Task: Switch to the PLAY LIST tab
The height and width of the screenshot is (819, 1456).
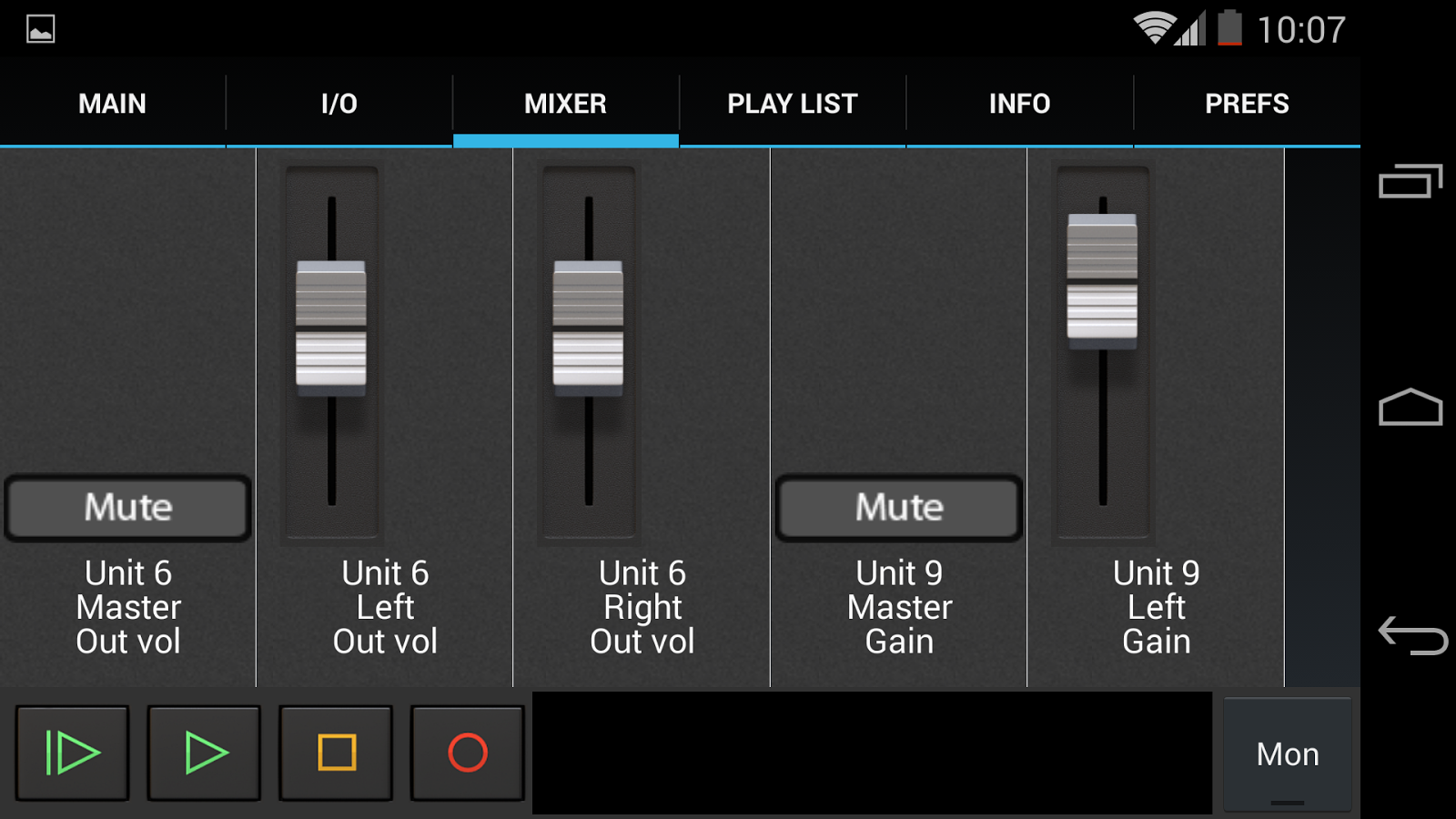Action: point(790,103)
